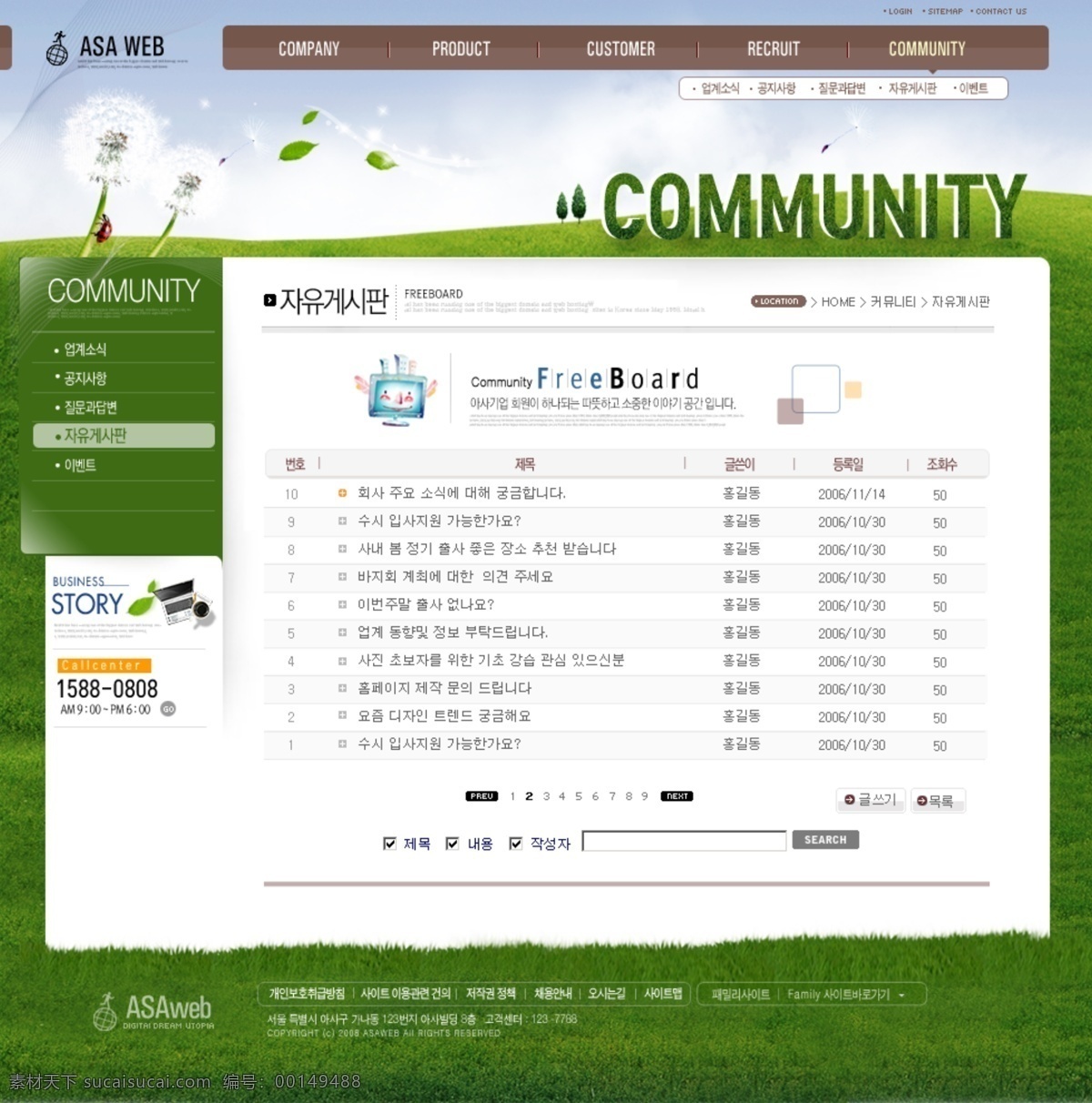The width and height of the screenshot is (1092, 1103).
Task: Select 이벤트 in the top submenu
Action: (973, 88)
